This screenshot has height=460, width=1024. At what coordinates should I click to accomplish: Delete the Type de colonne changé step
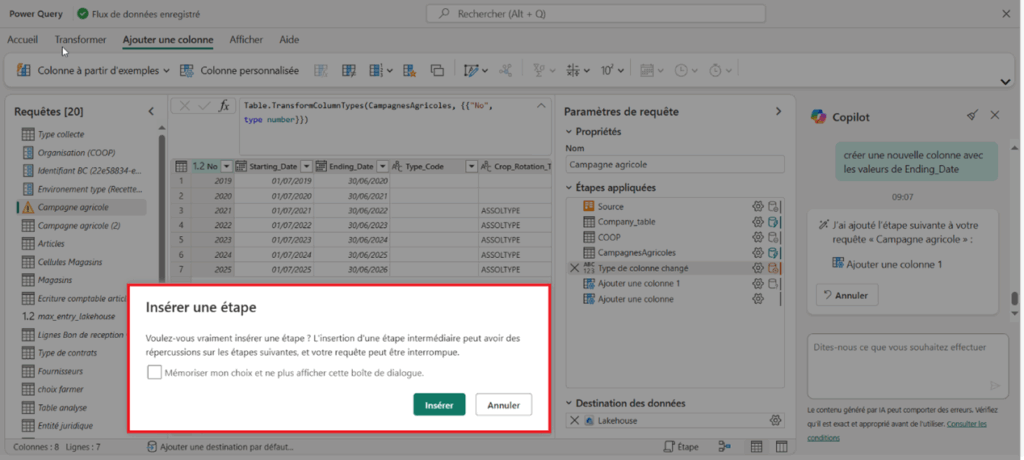tap(573, 268)
